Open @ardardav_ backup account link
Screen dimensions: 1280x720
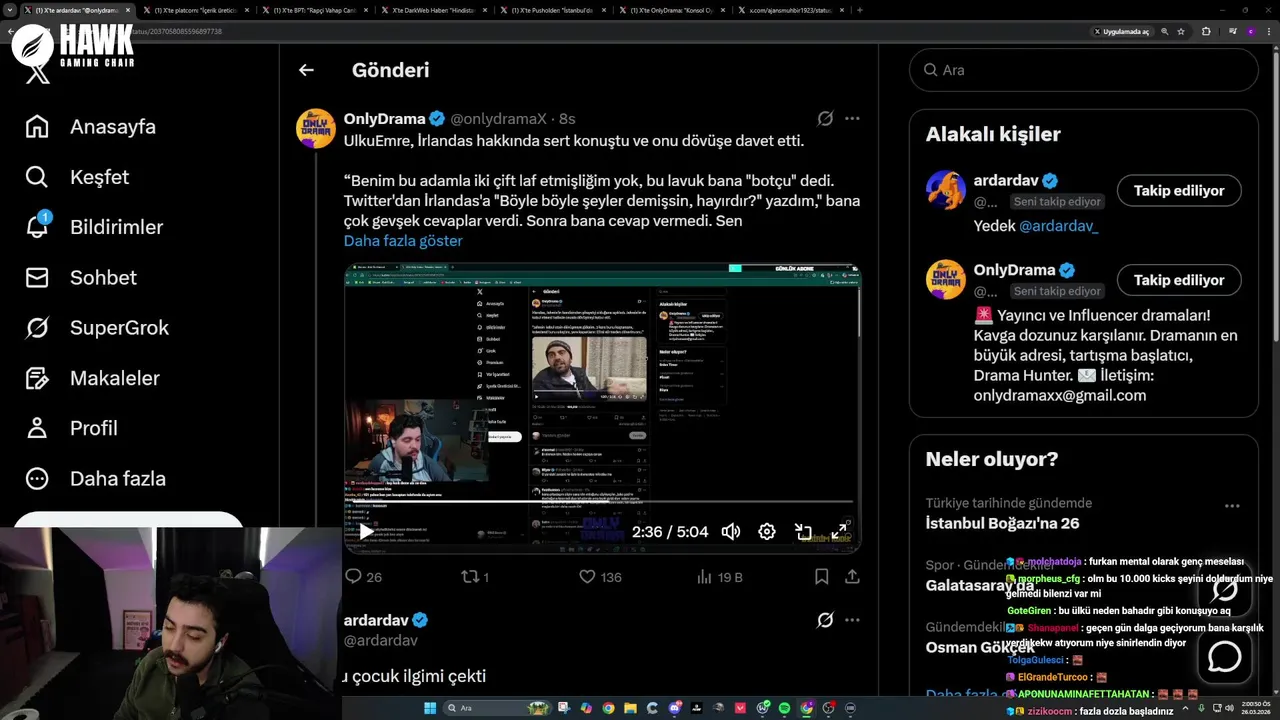(x=1058, y=226)
